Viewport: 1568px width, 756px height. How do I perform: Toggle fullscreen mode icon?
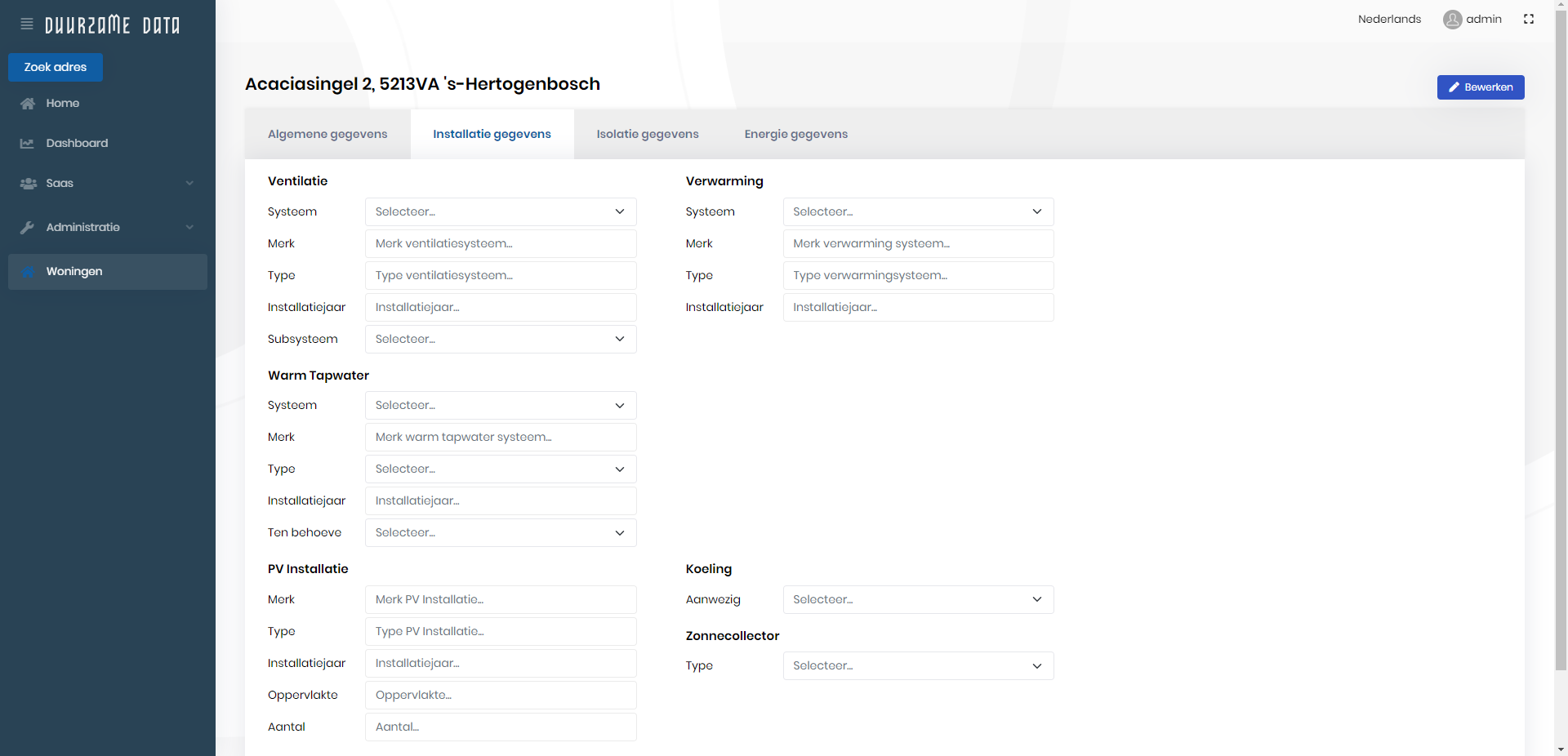pos(1529,20)
